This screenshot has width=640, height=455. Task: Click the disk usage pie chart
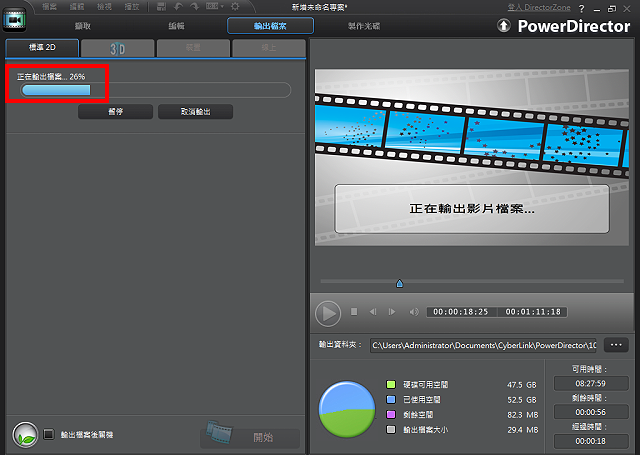(x=347, y=409)
